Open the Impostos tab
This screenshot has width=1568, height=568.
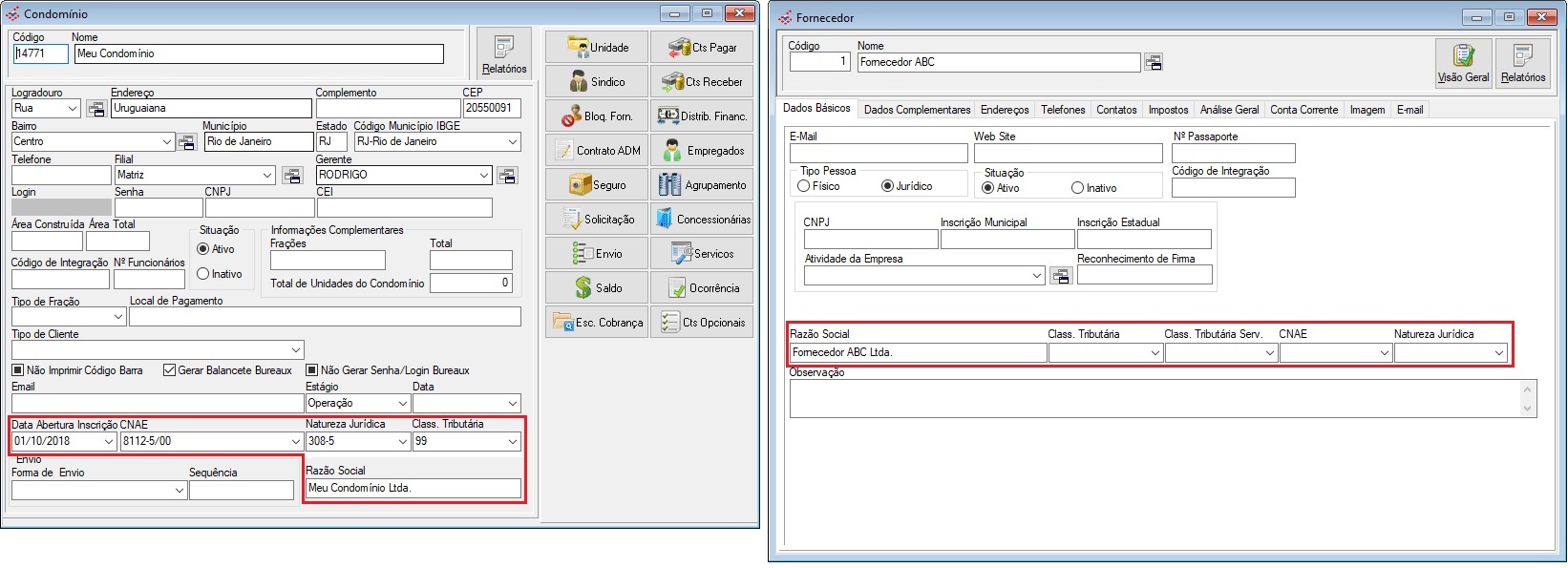pos(1168,110)
